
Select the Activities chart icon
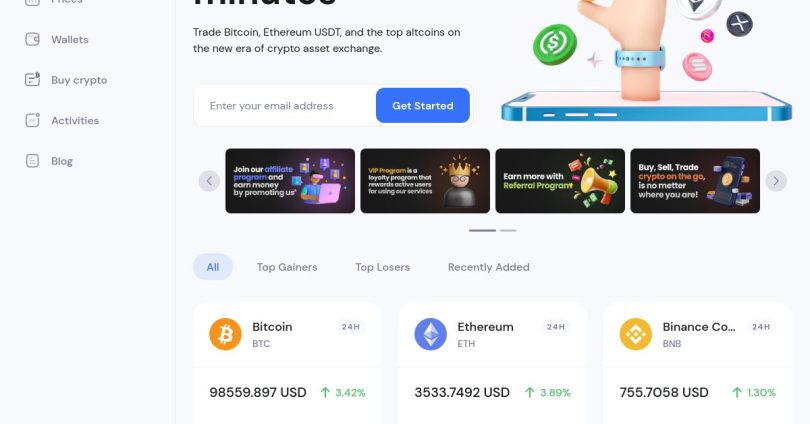click(x=33, y=120)
